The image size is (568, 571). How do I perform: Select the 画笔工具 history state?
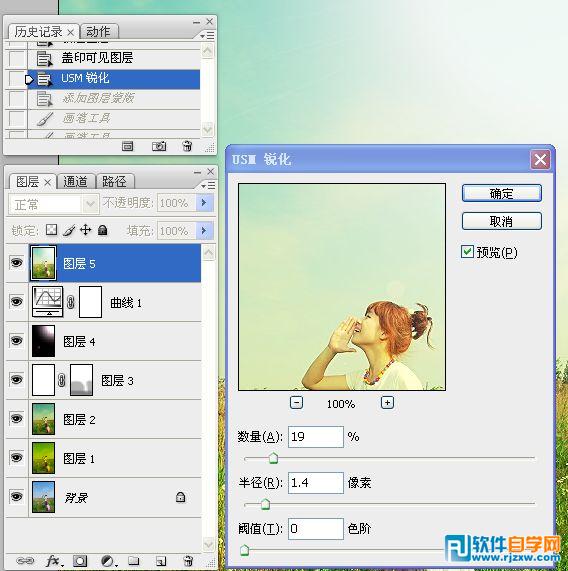[114, 118]
